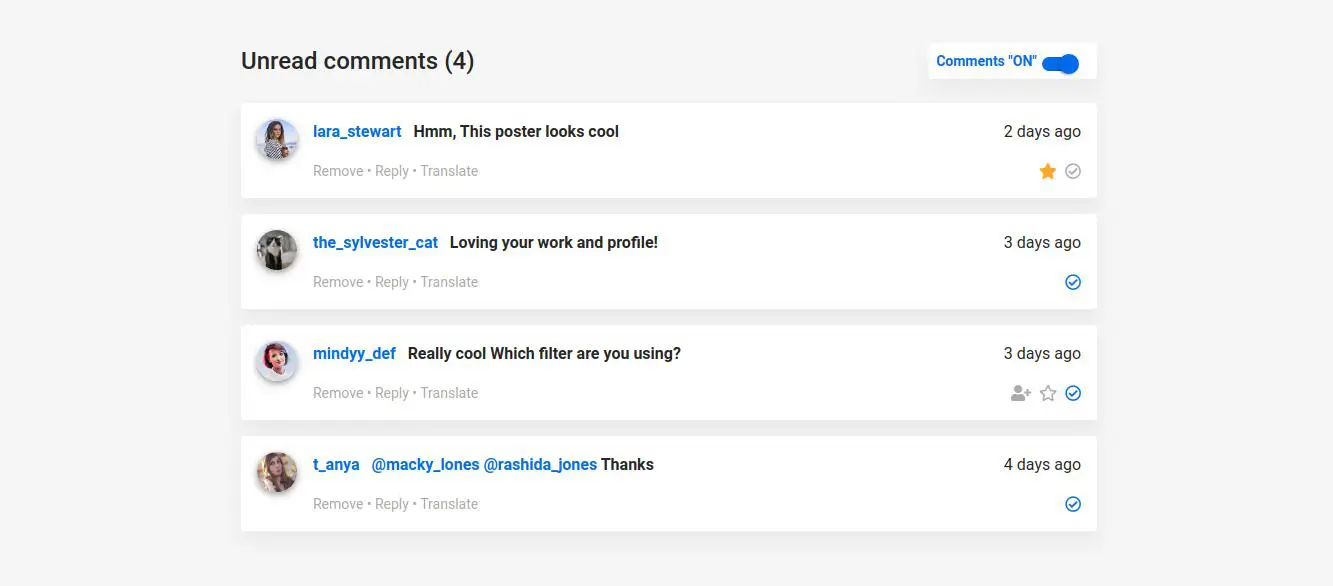Translate lara_stewart's comment
This screenshot has width=1333, height=586.
coord(449,172)
